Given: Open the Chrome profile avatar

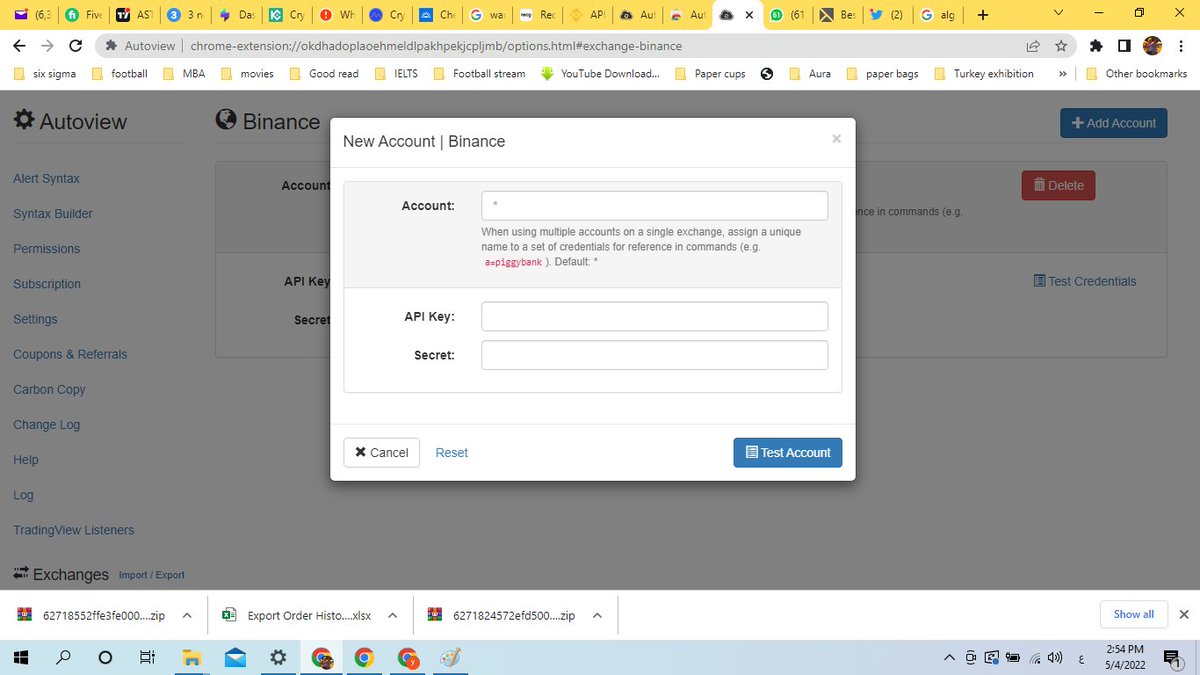Looking at the screenshot, I should [x=1152, y=46].
